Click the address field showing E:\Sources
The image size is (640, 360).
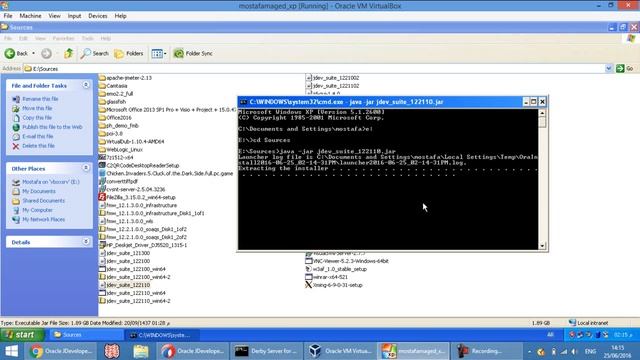314,69
